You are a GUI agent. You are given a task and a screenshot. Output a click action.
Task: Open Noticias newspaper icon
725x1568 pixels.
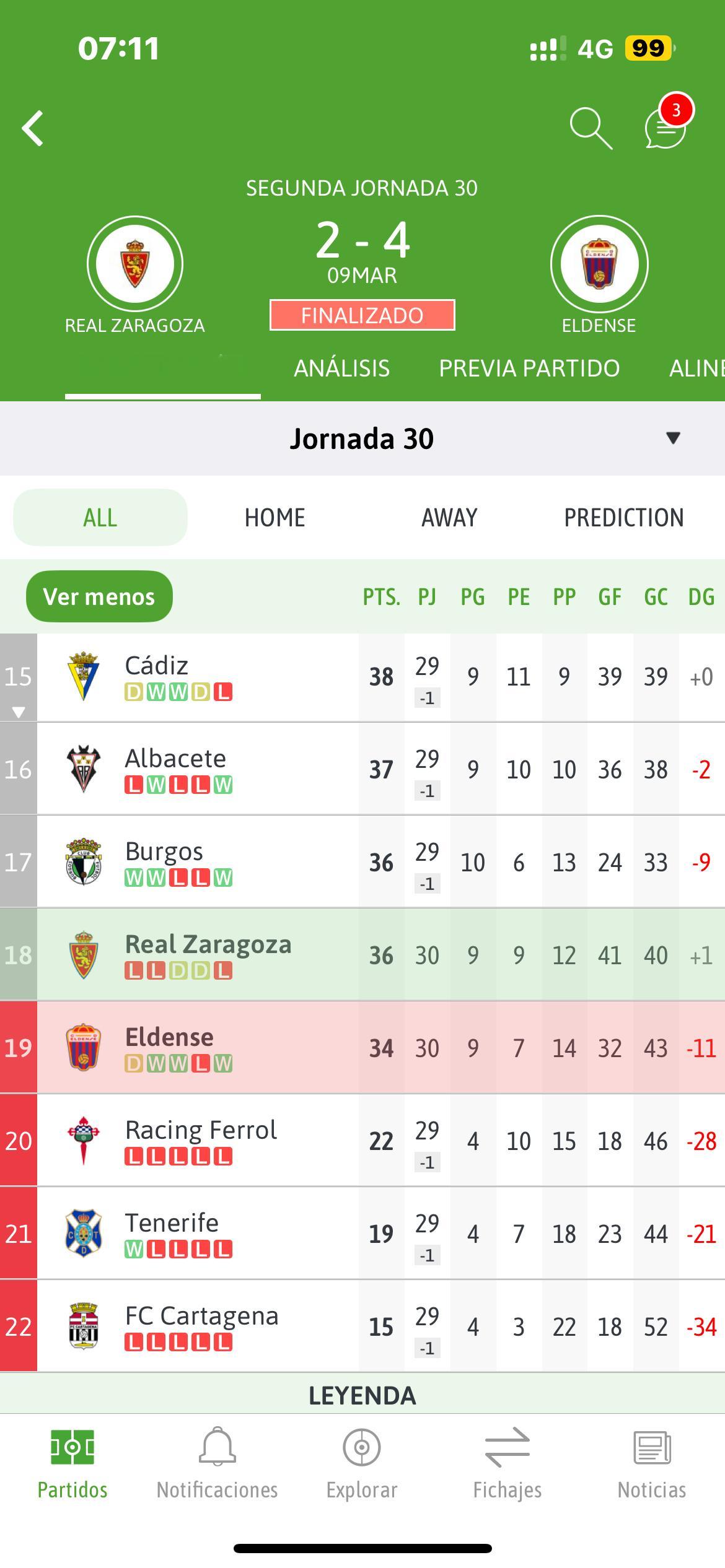652,1447
